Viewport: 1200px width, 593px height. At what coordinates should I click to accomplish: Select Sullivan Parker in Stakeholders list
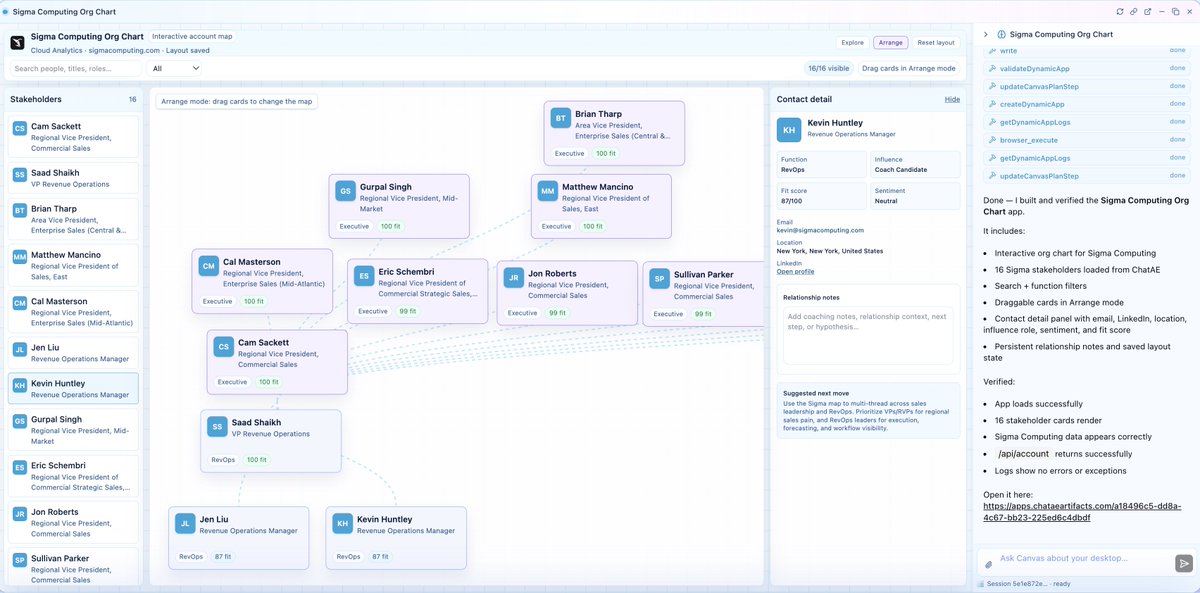73,566
